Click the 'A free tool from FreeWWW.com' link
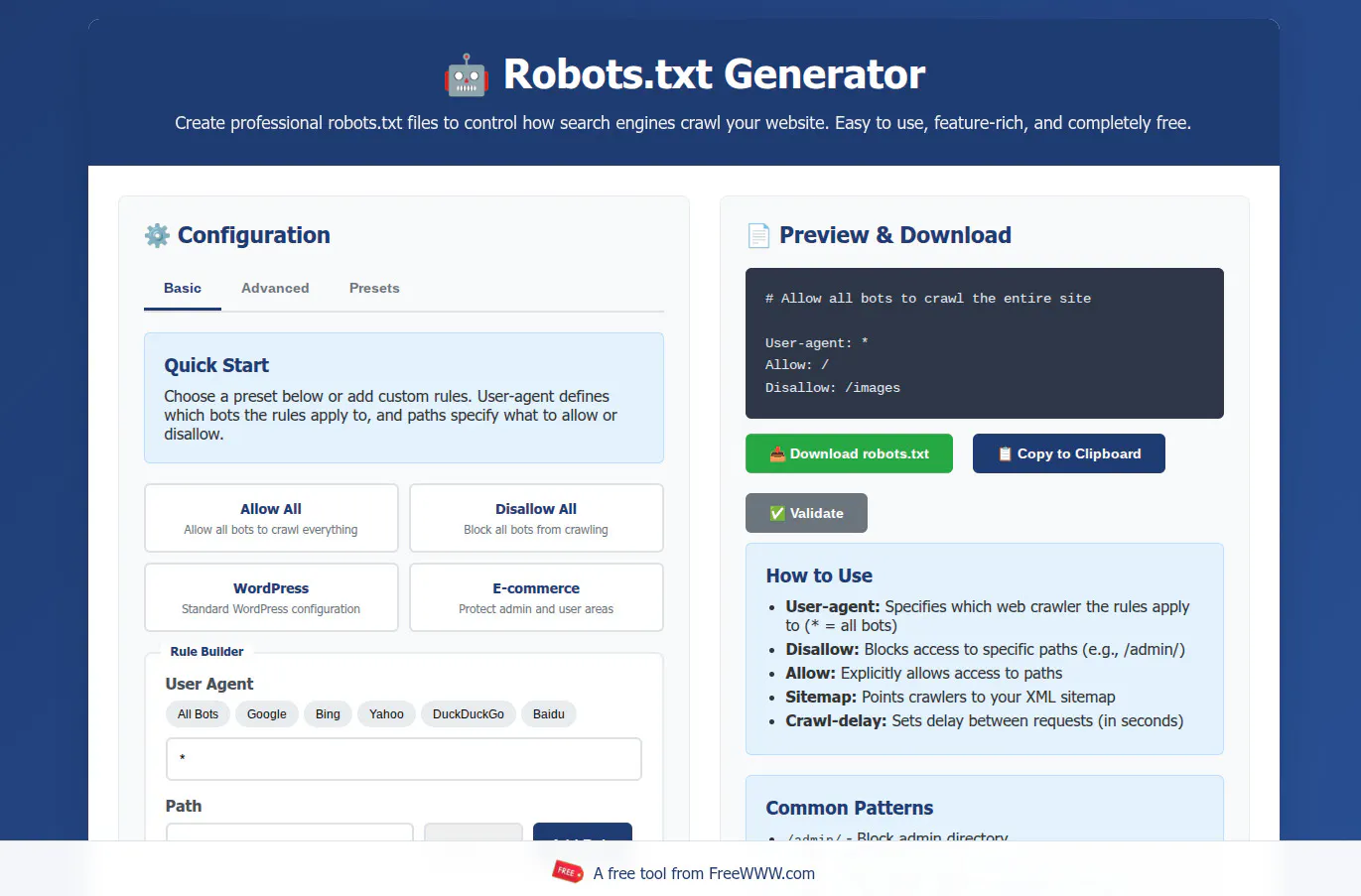The width and height of the screenshot is (1361, 896). (x=704, y=873)
